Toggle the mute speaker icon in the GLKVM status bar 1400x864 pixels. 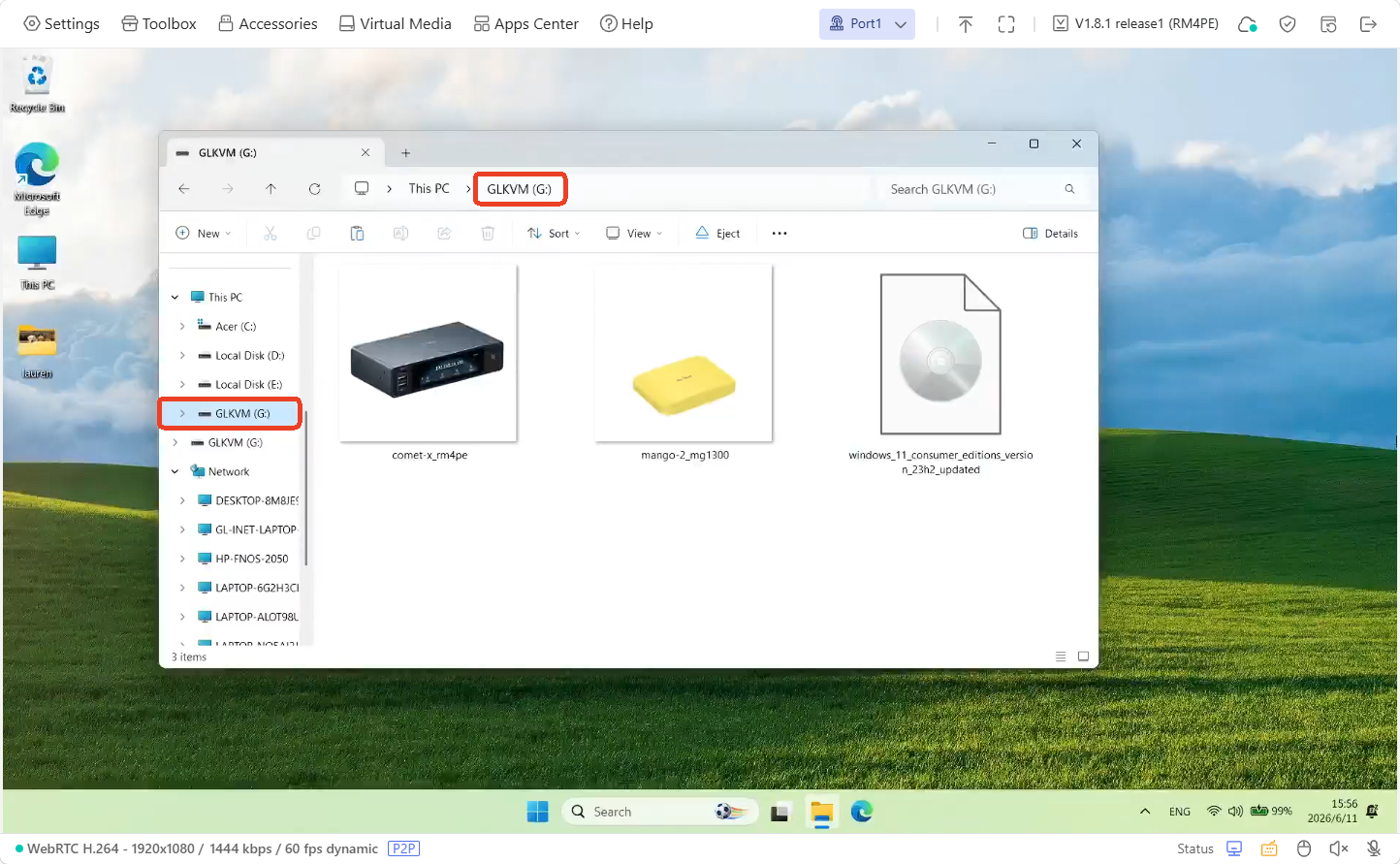(1339, 848)
